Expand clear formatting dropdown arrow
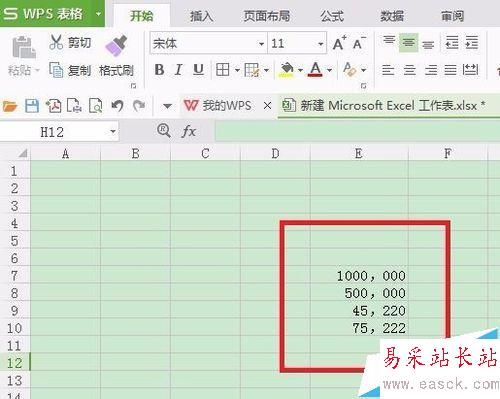The height and width of the screenshot is (399, 500). (x=364, y=70)
